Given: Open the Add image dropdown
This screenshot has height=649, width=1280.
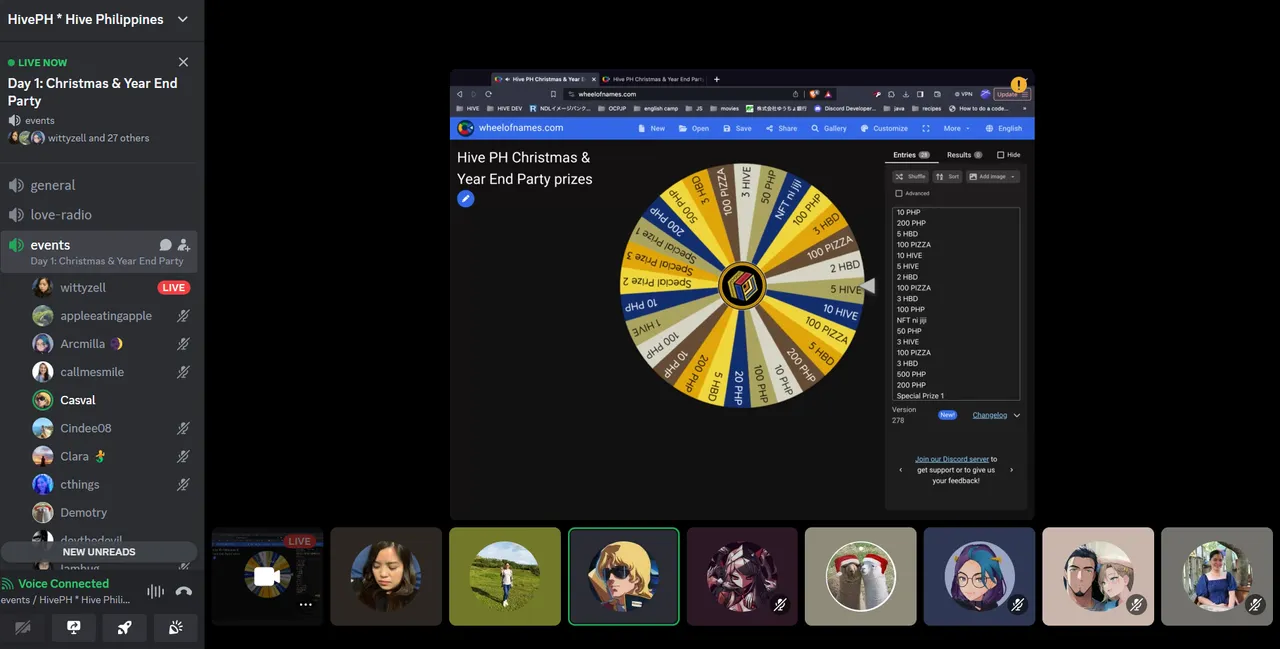Looking at the screenshot, I should coord(992,176).
